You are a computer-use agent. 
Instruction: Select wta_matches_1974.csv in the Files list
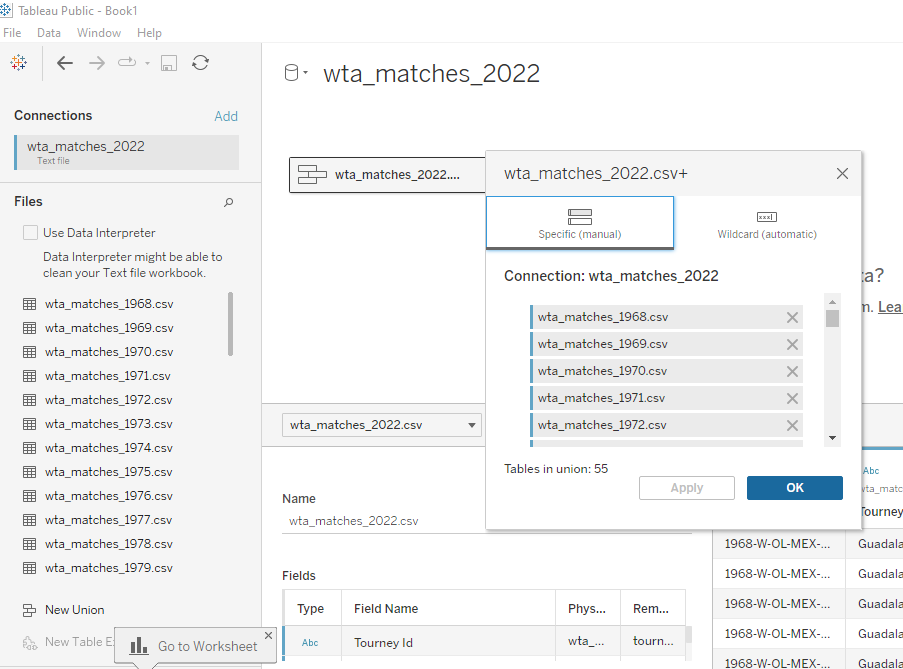tap(108, 448)
